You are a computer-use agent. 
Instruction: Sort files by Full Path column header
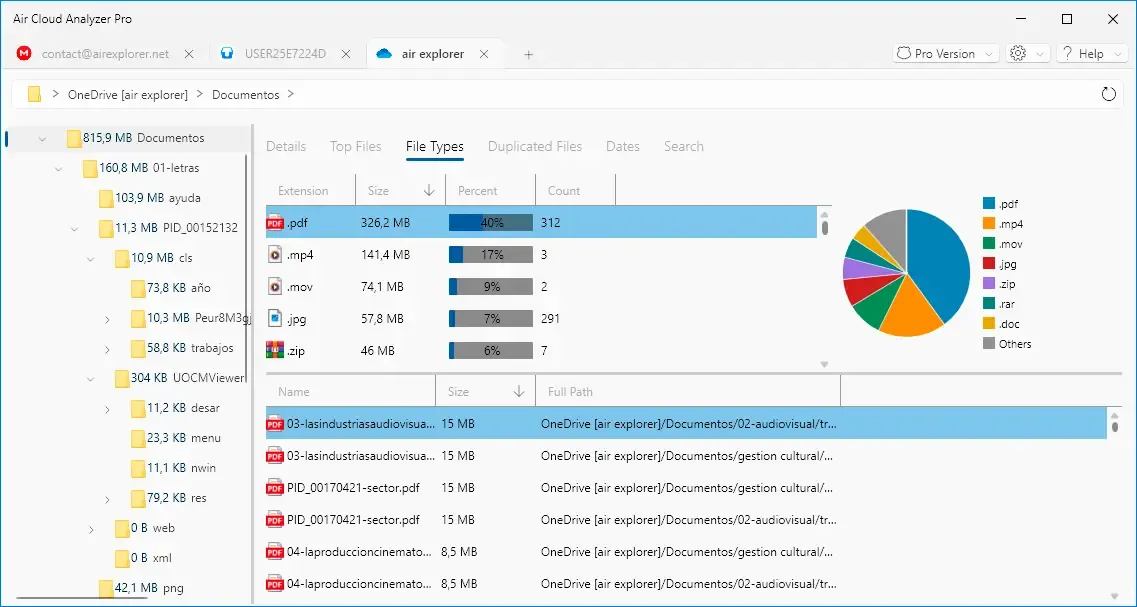(688, 392)
